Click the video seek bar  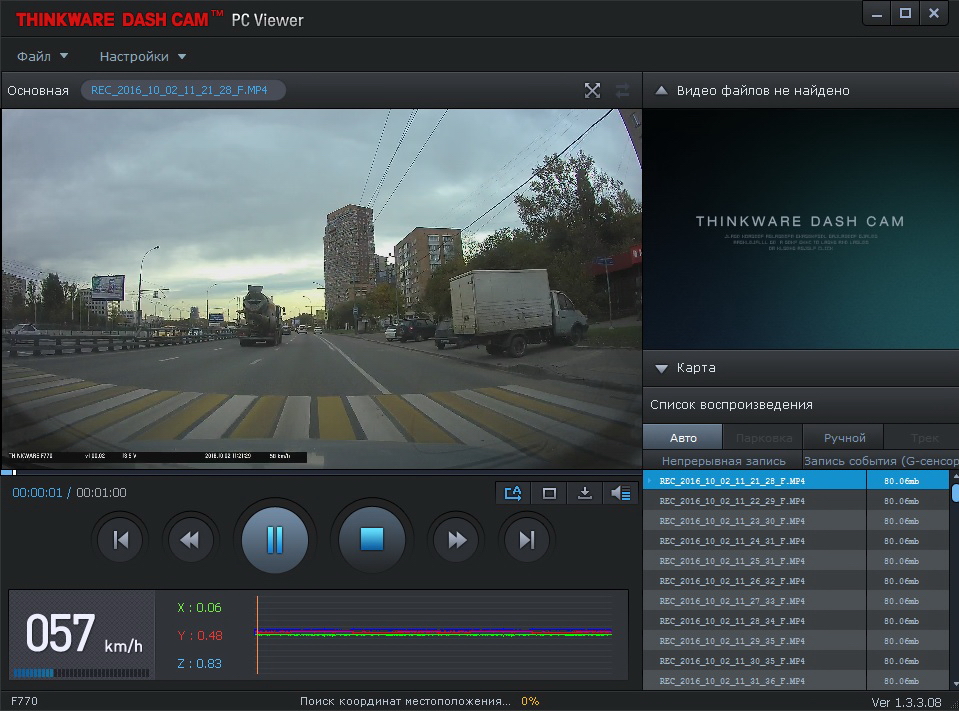pos(322,472)
